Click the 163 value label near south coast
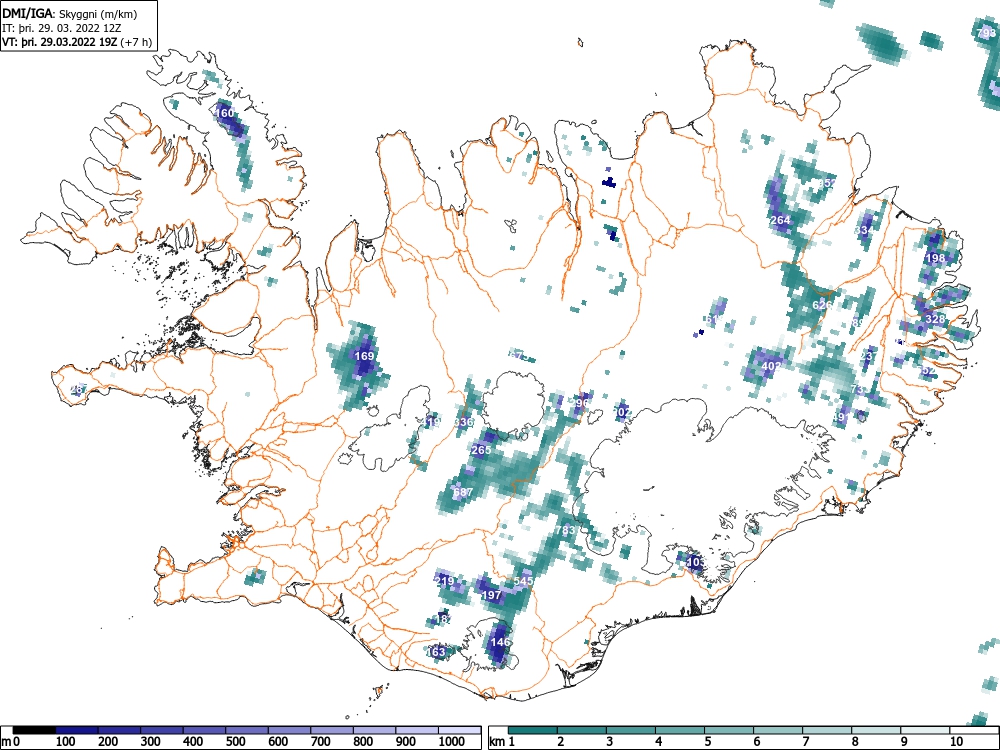This screenshot has height=750, width=1000. pyautogui.click(x=436, y=652)
